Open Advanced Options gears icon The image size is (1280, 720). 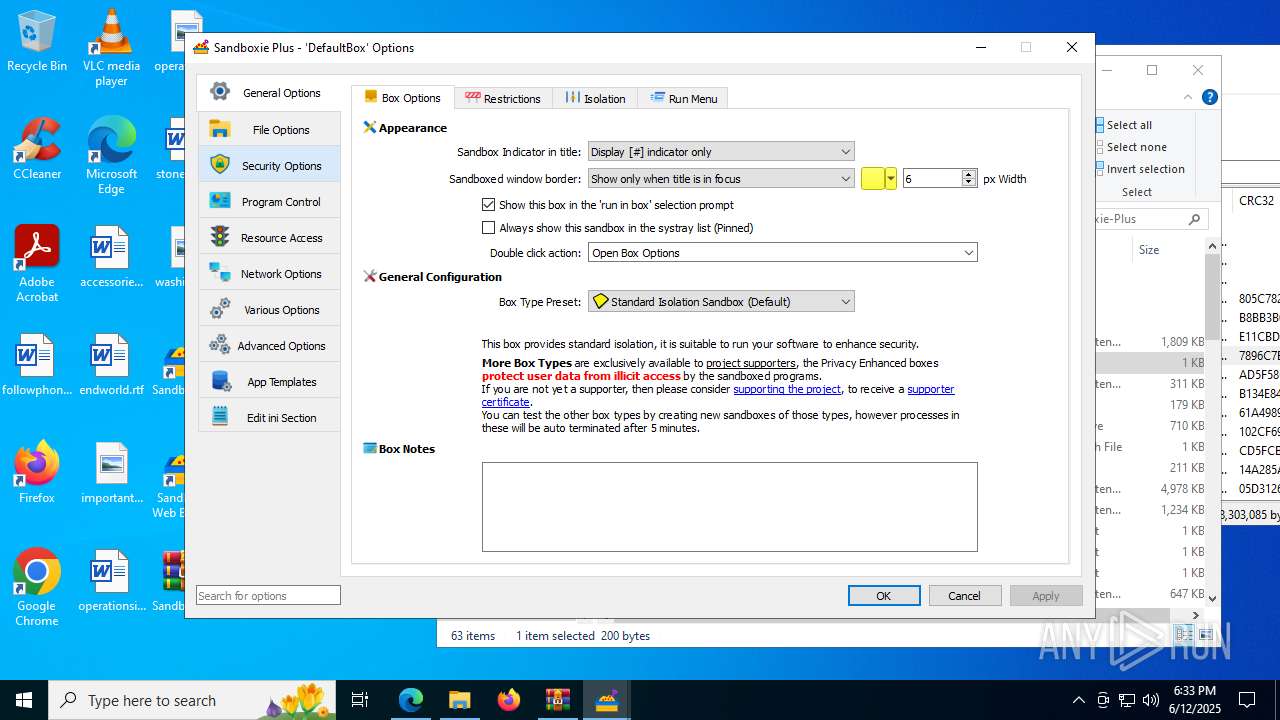click(x=220, y=345)
